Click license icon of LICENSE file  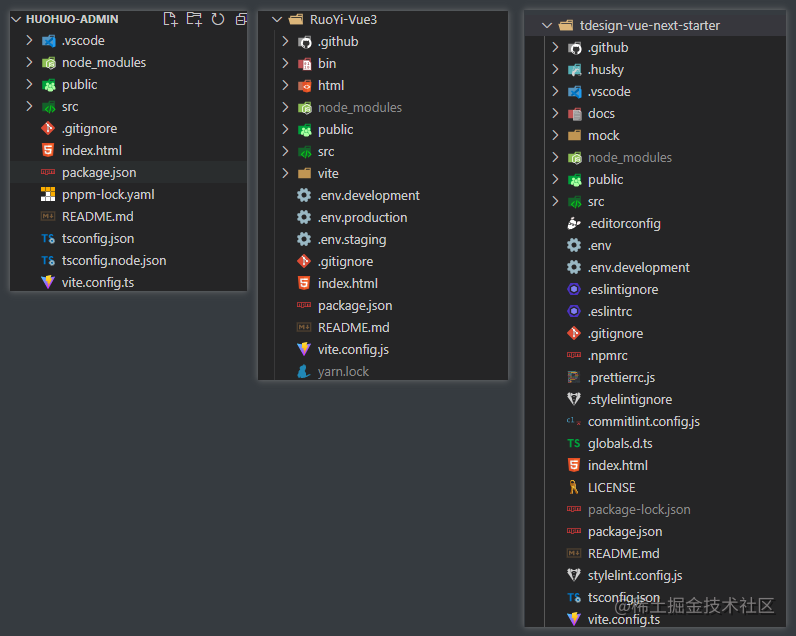tap(574, 487)
